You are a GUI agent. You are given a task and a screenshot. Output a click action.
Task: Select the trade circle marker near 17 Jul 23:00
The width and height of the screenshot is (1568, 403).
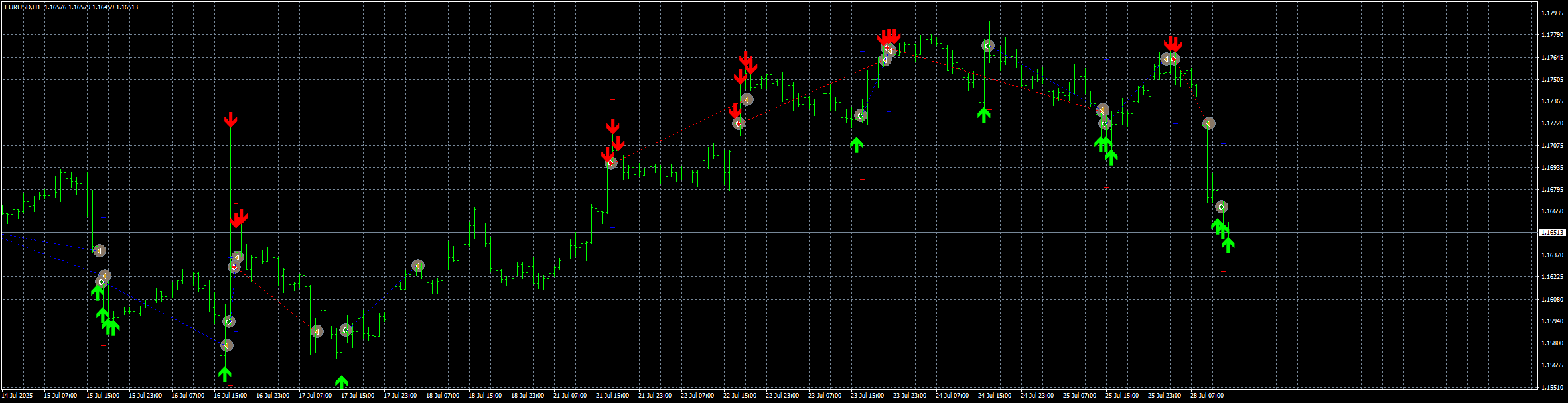click(x=417, y=266)
